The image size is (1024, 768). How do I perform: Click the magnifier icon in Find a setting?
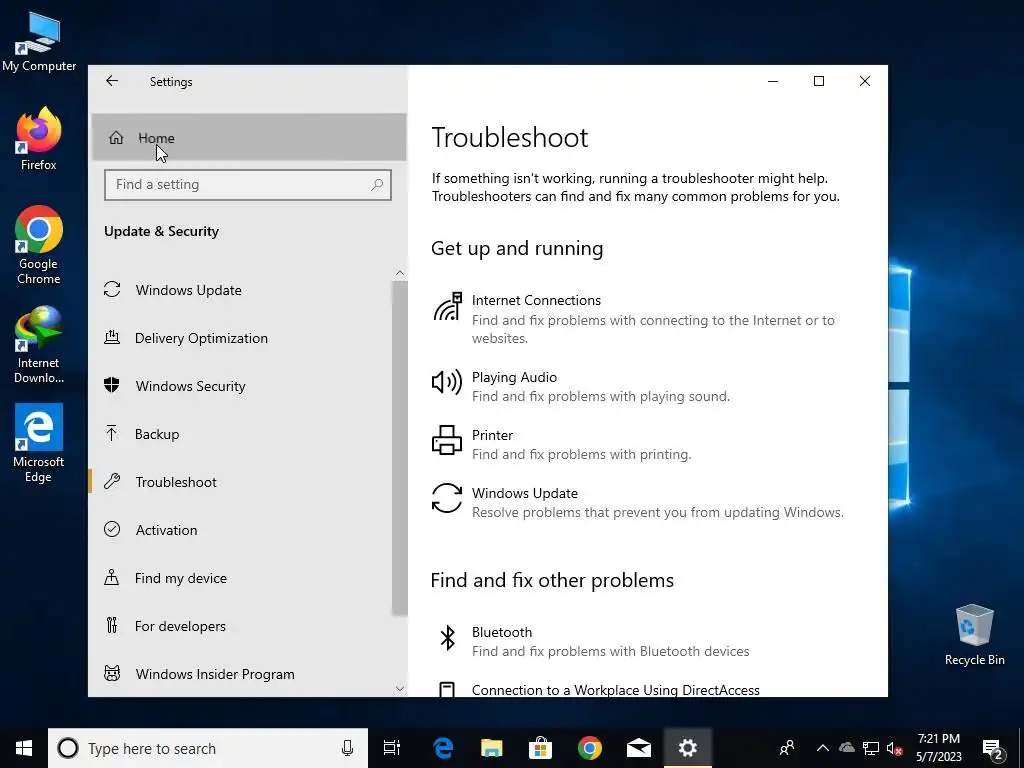[377, 185]
